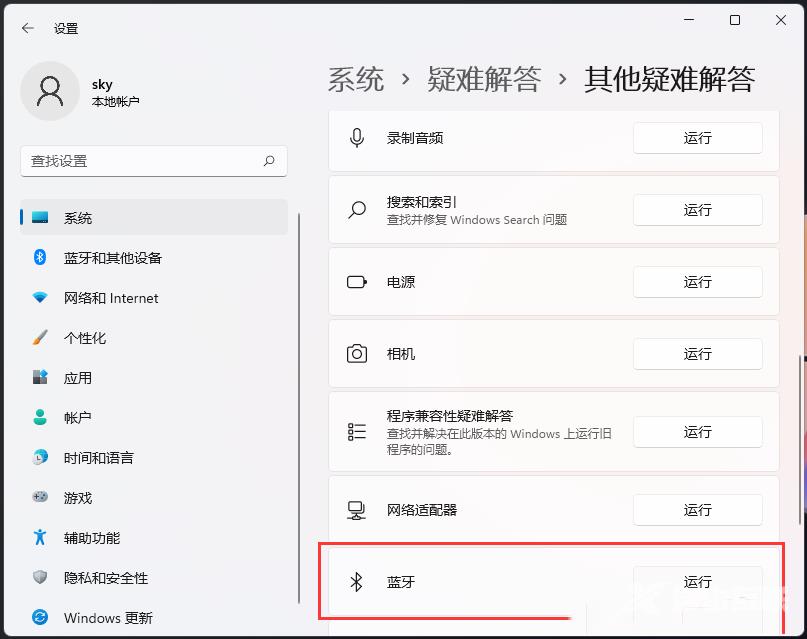
Task: Click the 隐私和安全性 shield icon
Action: click(x=40, y=578)
